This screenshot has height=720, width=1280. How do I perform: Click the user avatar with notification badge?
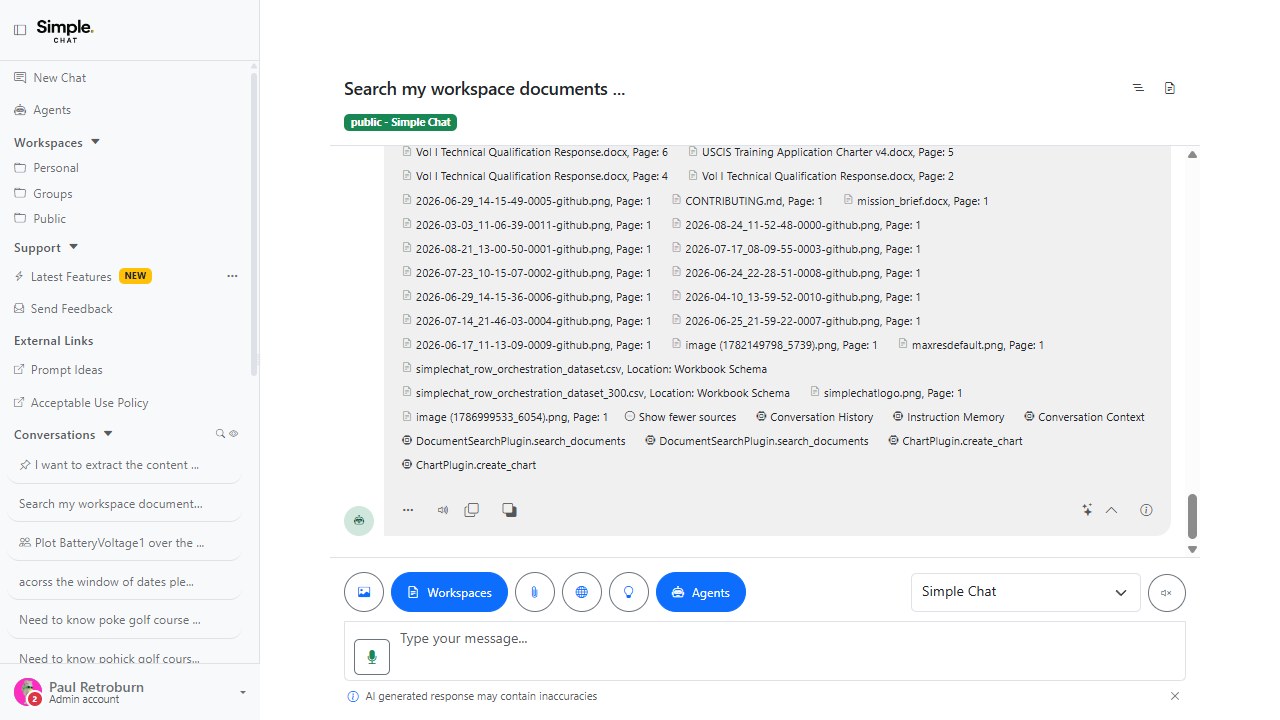click(x=28, y=692)
